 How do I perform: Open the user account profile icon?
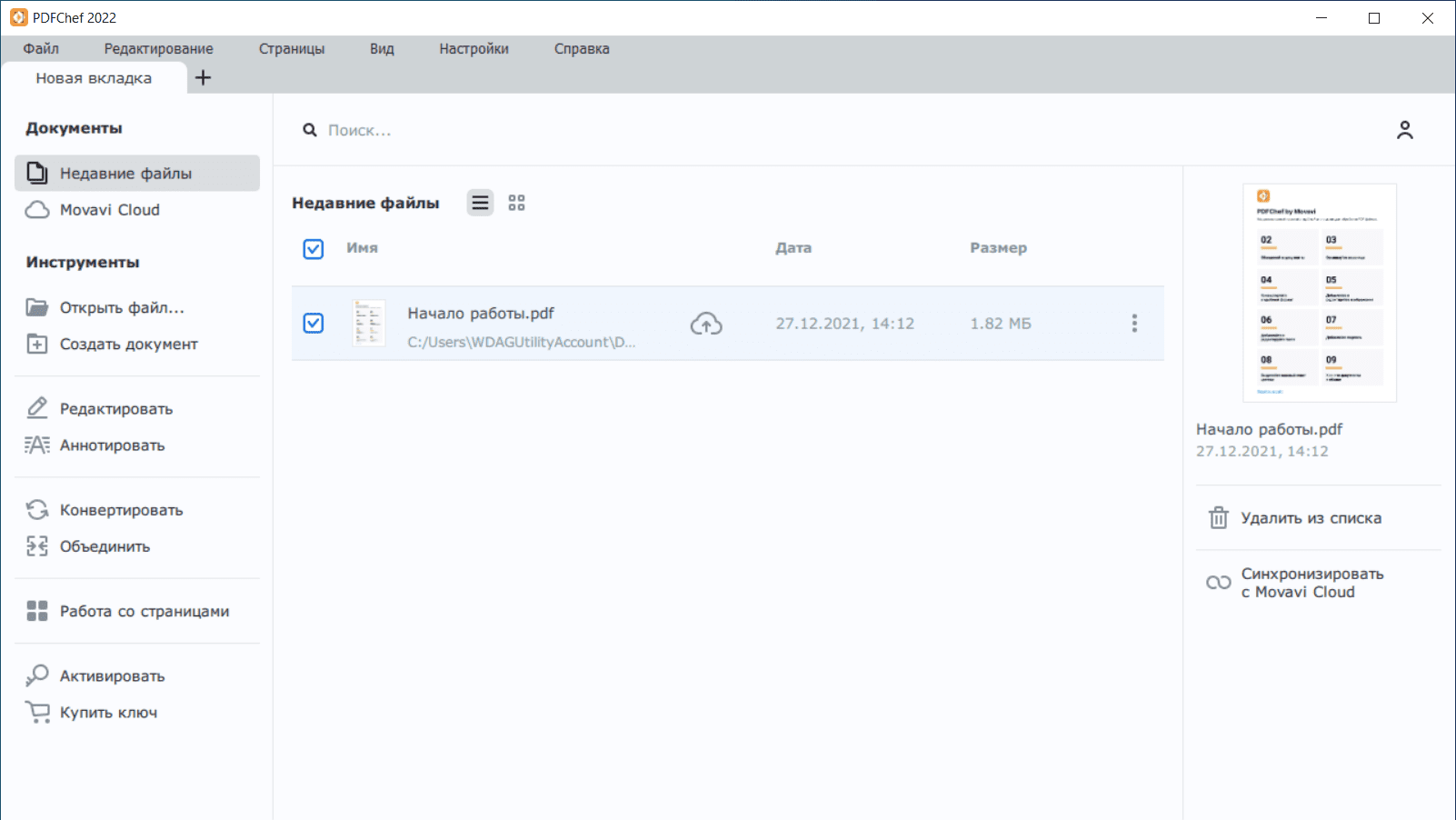1405,130
